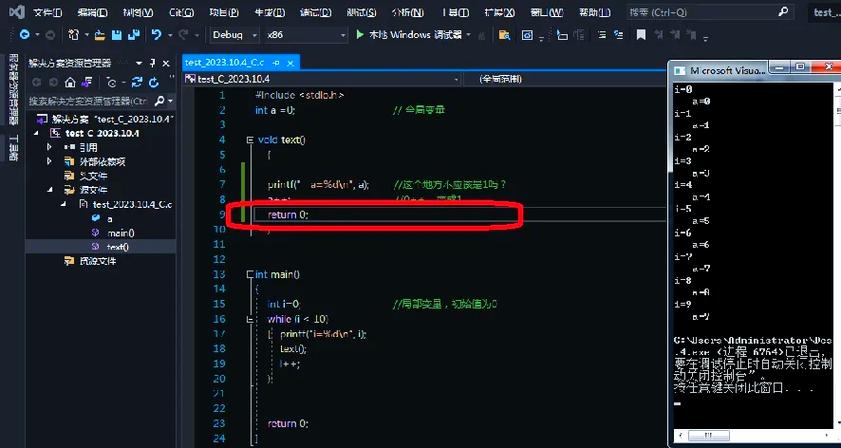Expand the External Dependencies node
This screenshot has width=841, height=448.
point(49,161)
